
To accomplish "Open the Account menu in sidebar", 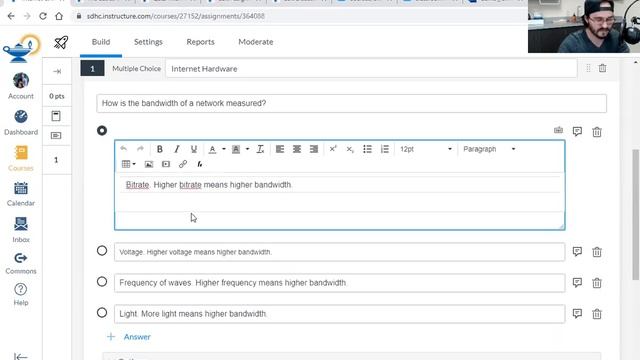I will point(21,86).
